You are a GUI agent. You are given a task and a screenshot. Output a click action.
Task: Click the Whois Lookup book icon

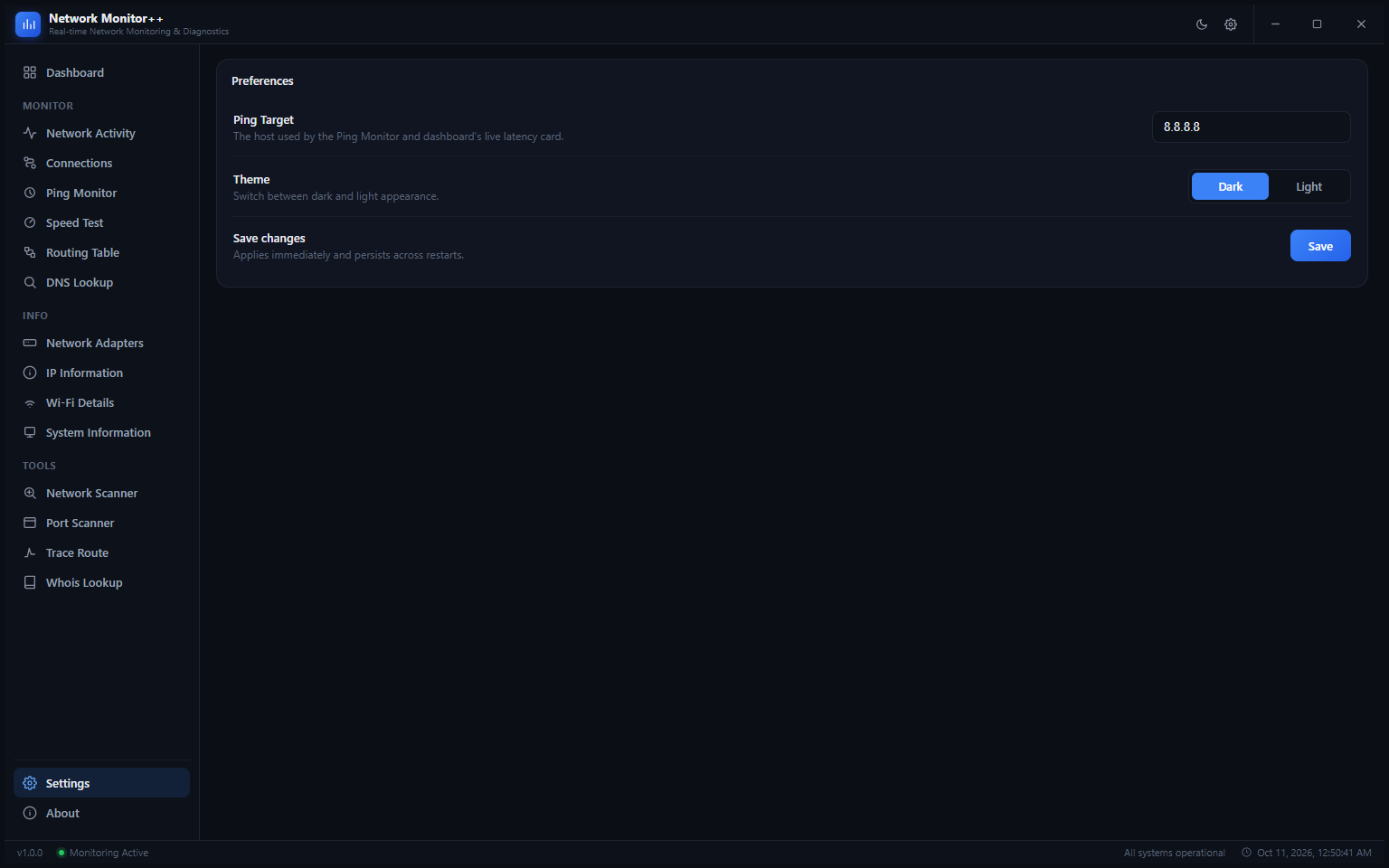pyautogui.click(x=30, y=582)
